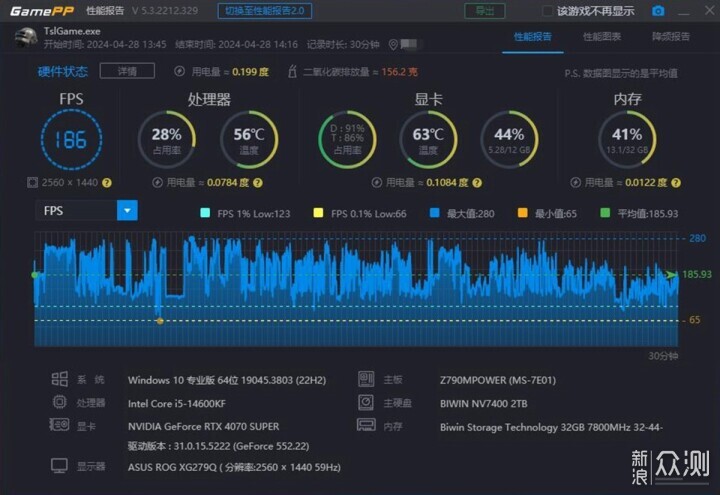Click the green average arrow marker at 185.93
The height and width of the screenshot is (495, 720).
coord(671,275)
